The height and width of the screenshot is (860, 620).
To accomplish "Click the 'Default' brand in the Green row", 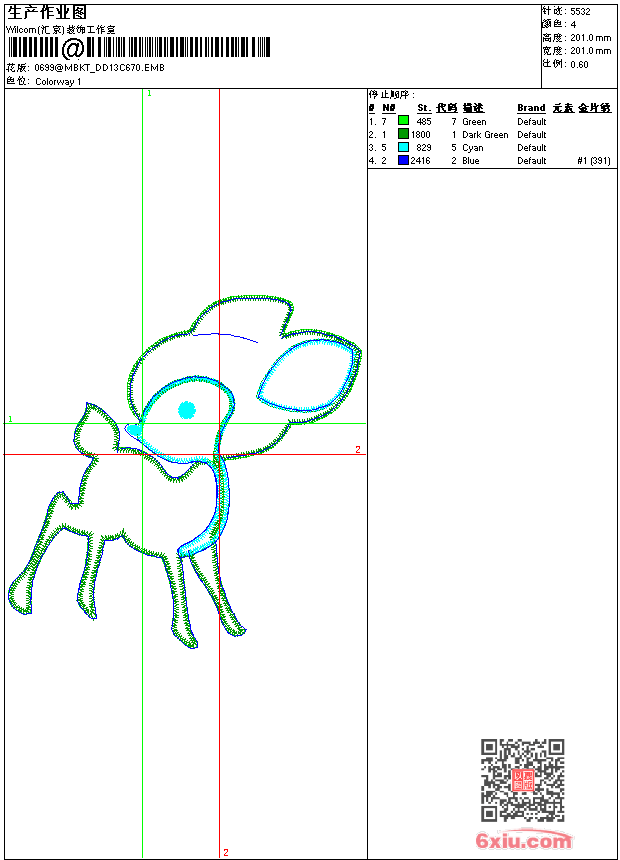I will [x=532, y=122].
